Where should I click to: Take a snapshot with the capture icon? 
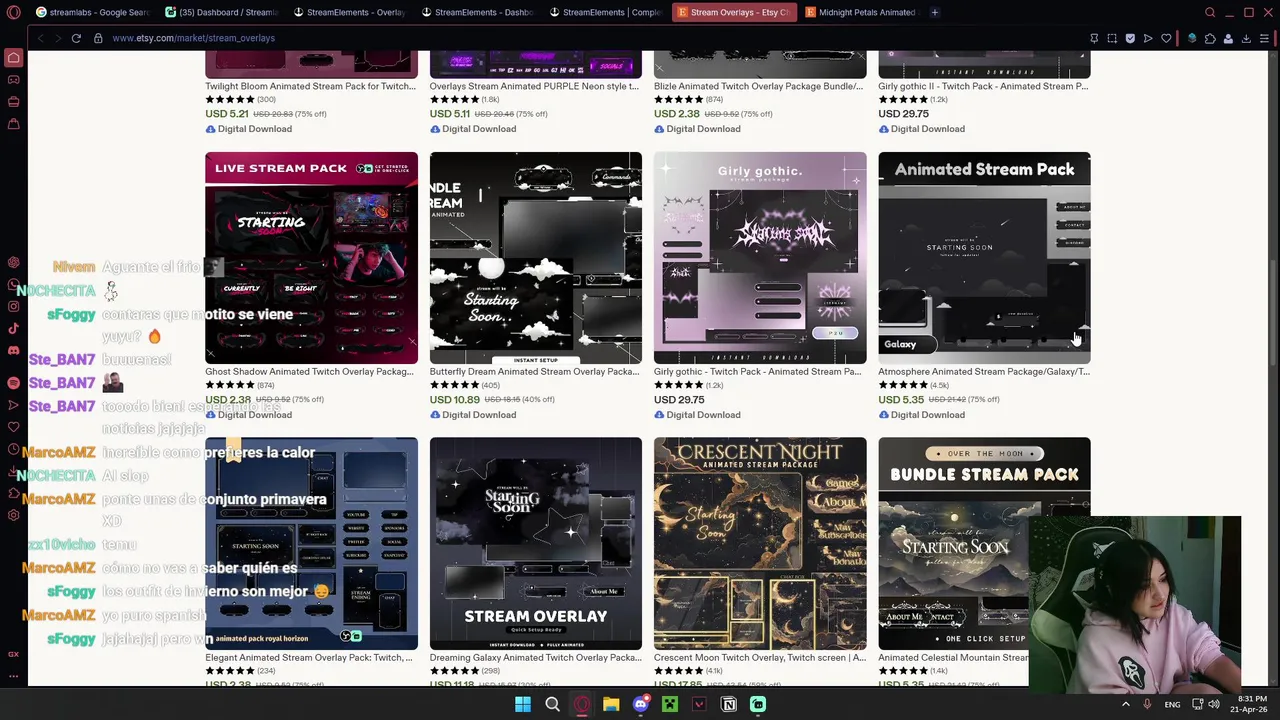(1112, 38)
